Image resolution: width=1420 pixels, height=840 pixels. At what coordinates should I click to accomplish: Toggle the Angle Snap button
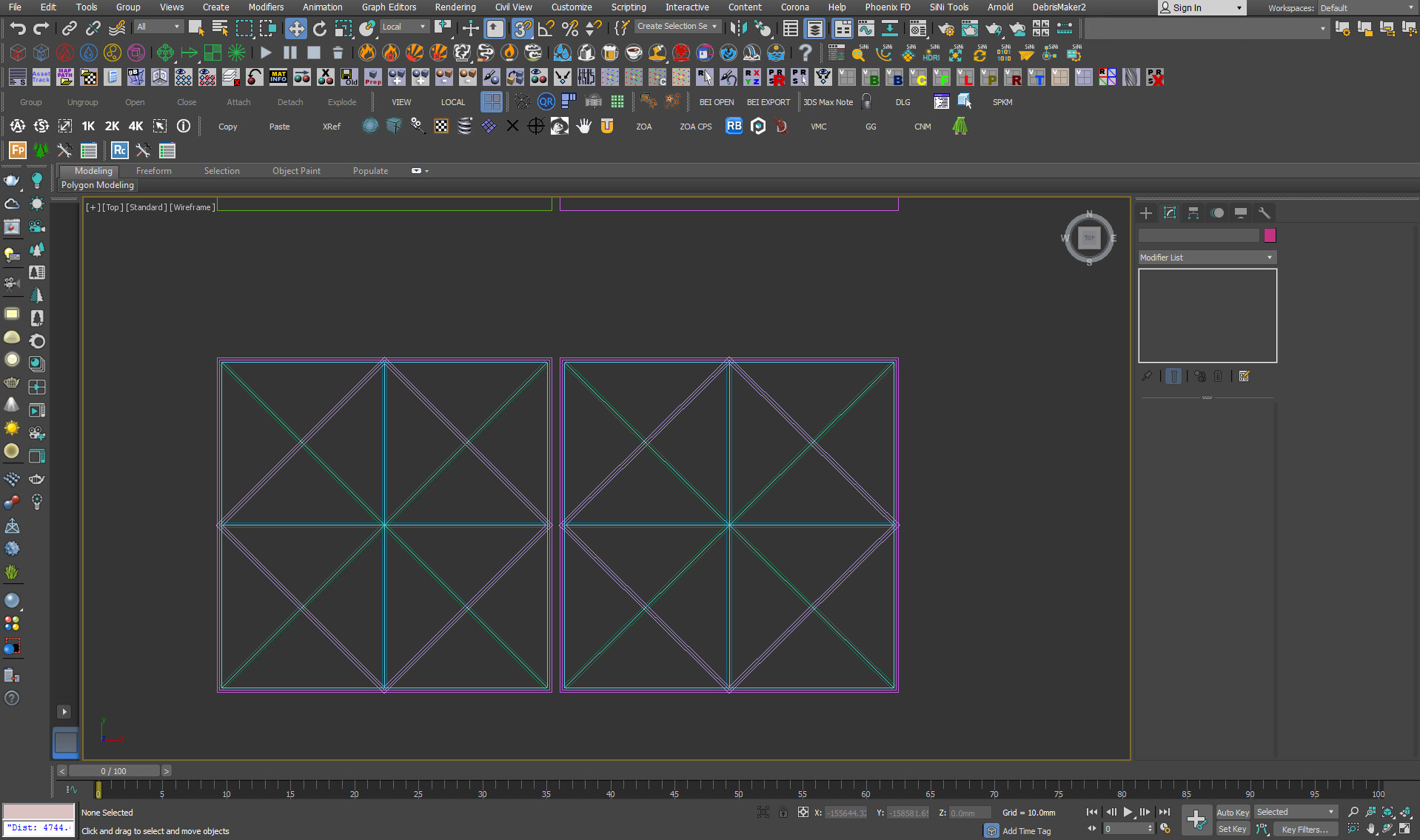546,29
